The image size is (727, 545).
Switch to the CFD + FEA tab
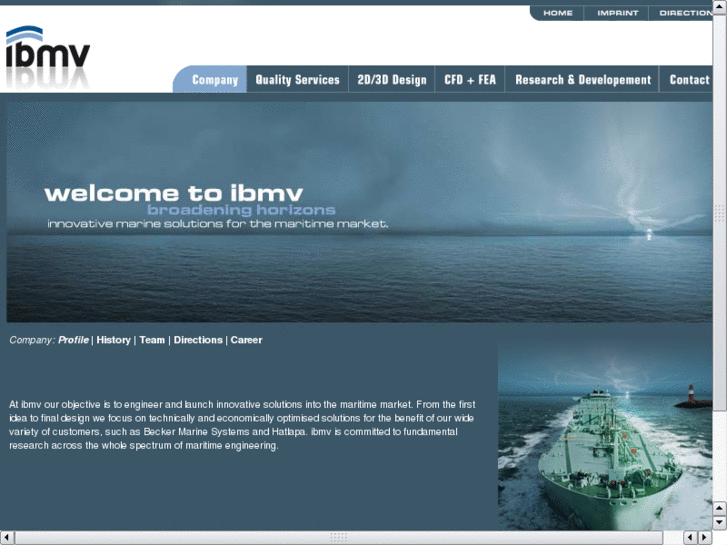click(470, 80)
